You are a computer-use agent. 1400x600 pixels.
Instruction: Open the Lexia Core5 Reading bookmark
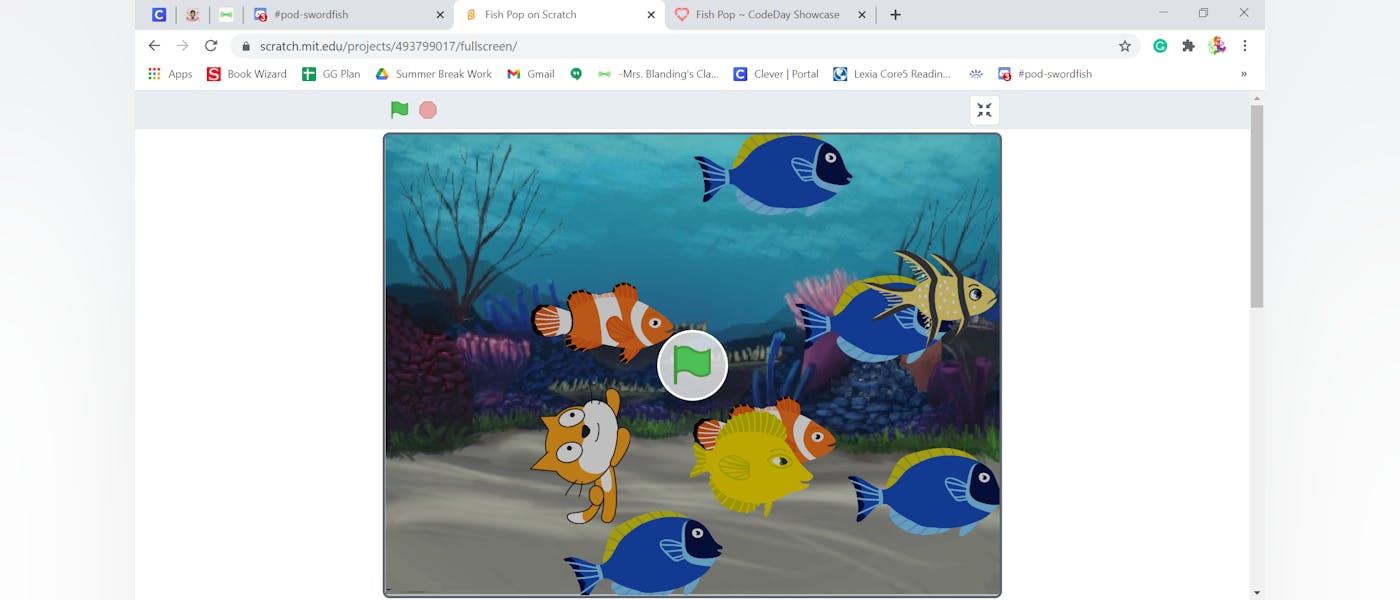click(892, 74)
